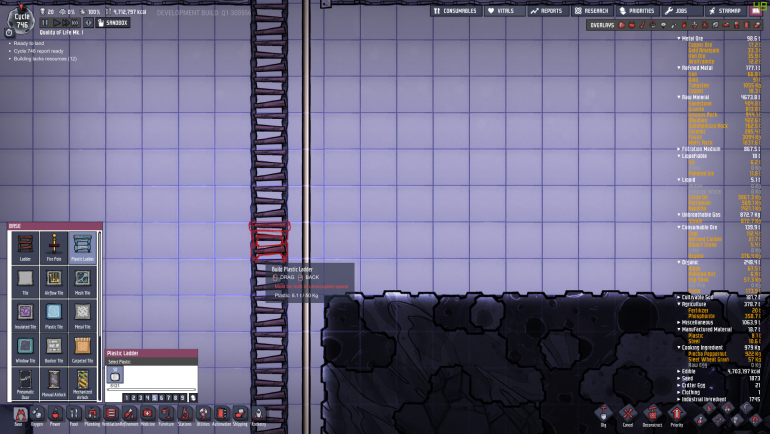This screenshot has width=770, height=434.
Task: Select the Metal Tile building
Action: point(82,316)
